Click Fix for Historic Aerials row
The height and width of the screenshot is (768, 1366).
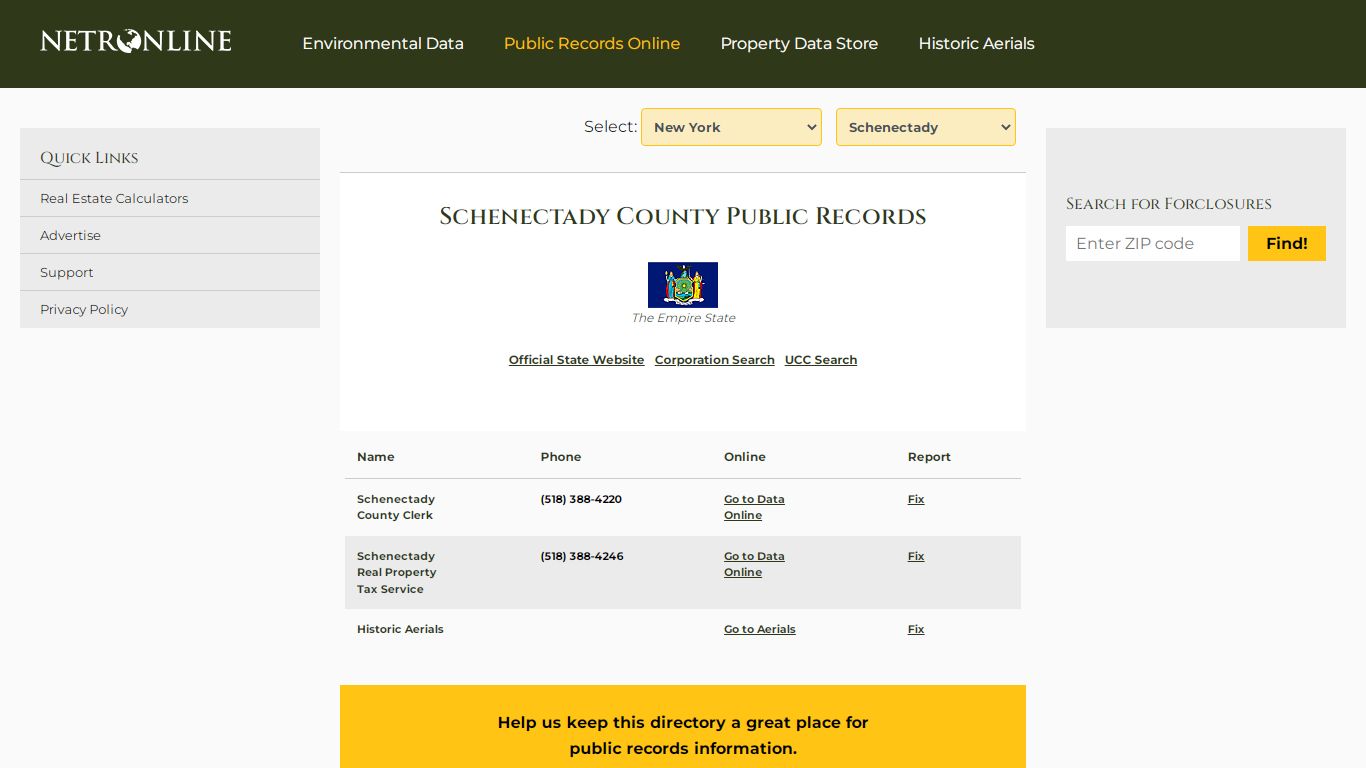click(916, 629)
